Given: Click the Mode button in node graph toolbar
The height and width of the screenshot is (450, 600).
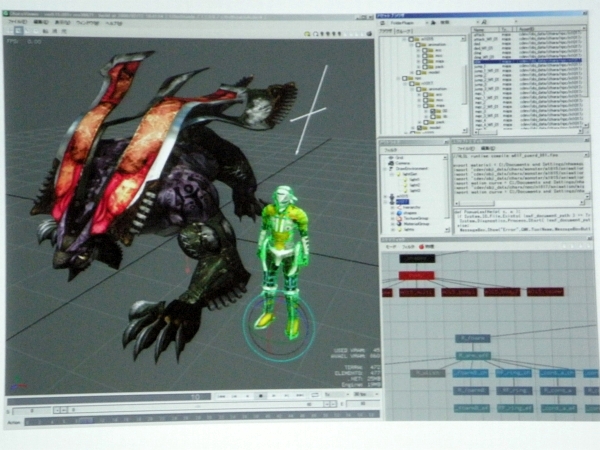Looking at the screenshot, I should [391, 247].
